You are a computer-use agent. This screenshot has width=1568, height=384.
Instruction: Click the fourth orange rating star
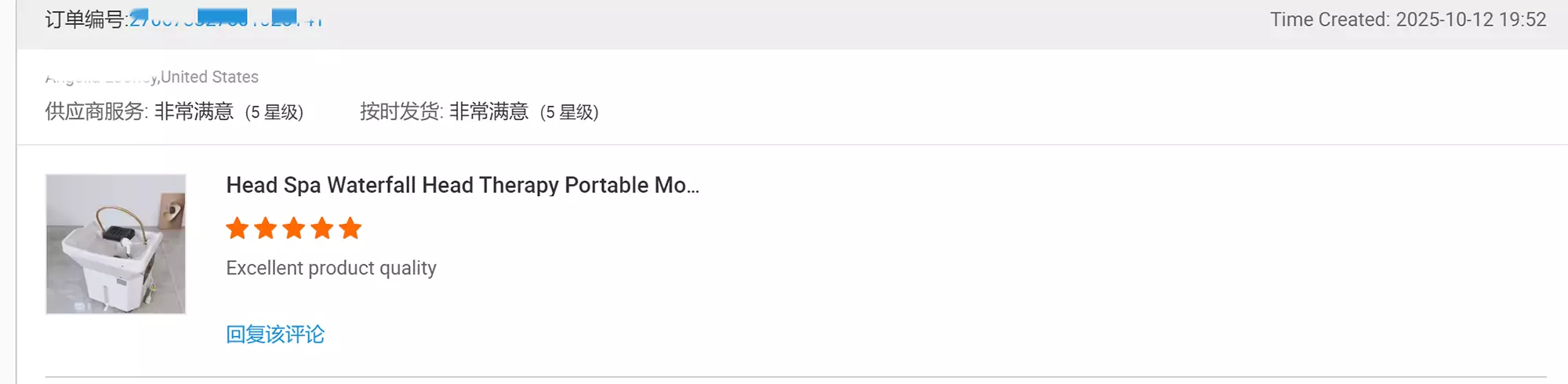pos(322,229)
